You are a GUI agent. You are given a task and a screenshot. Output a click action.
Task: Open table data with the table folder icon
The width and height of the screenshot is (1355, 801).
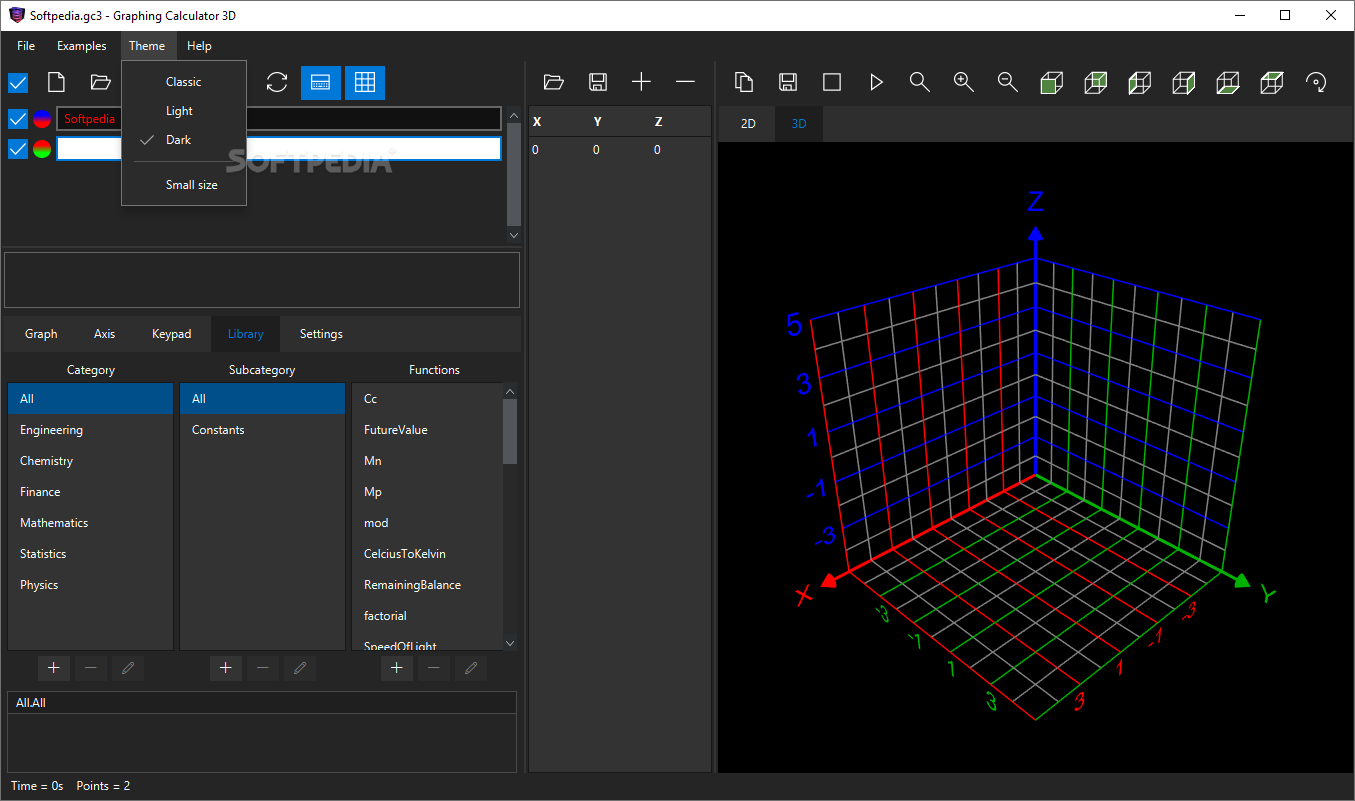[x=554, y=82]
